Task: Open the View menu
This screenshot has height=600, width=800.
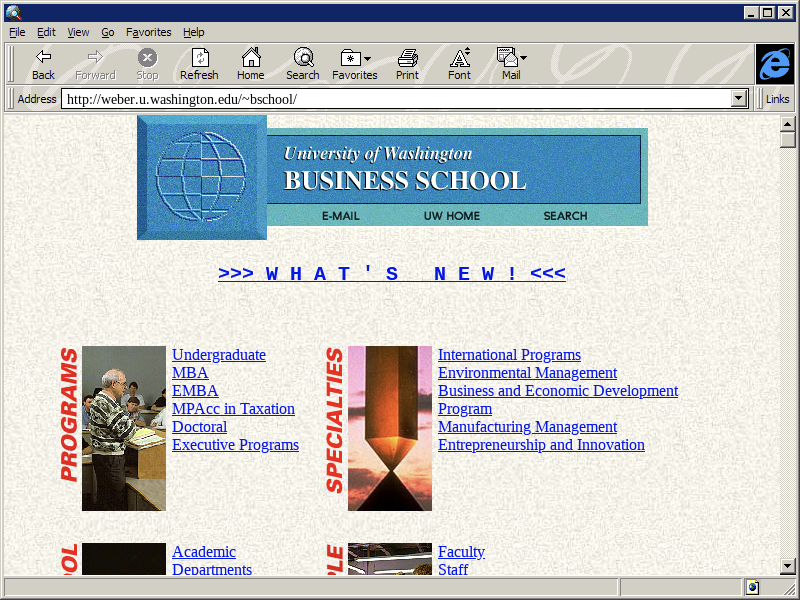Action: coord(78,32)
